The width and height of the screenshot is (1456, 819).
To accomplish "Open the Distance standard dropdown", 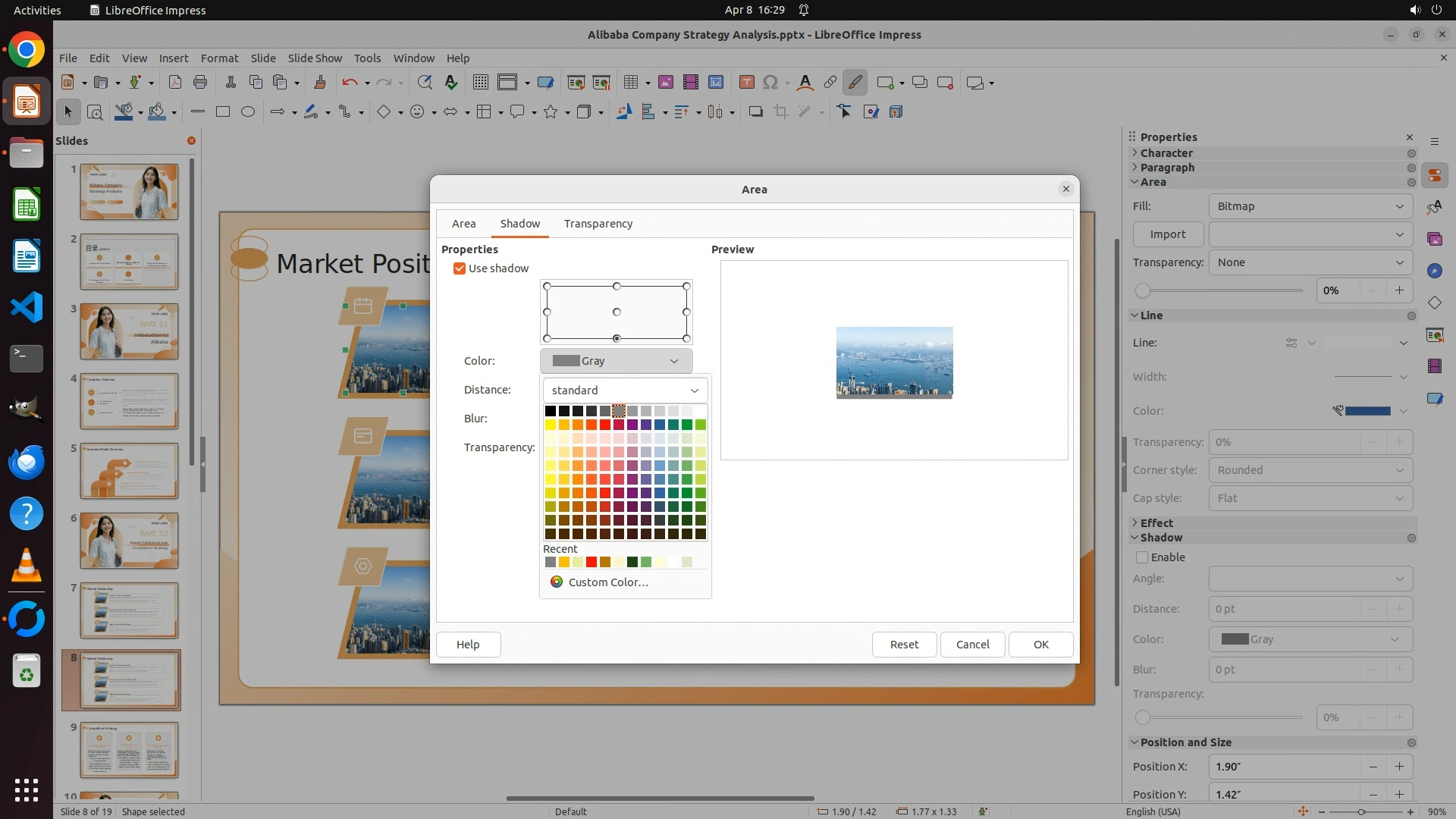I will coord(625,391).
